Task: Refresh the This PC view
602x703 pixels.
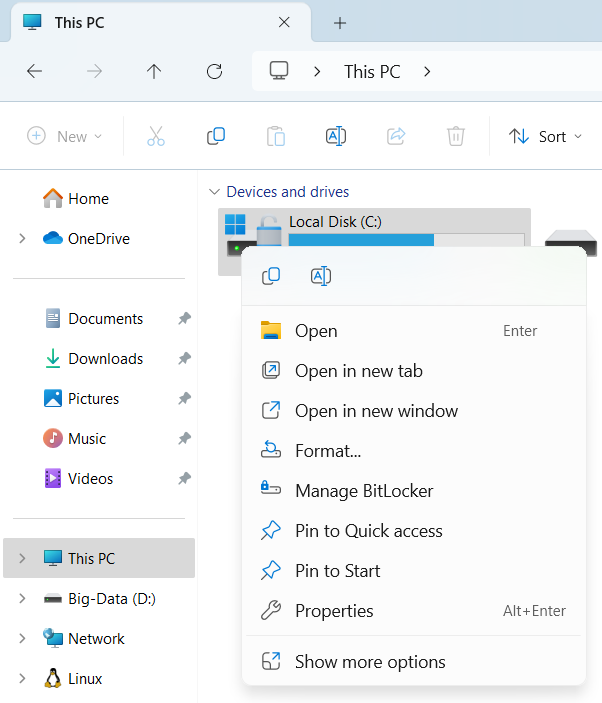Action: coord(214,71)
